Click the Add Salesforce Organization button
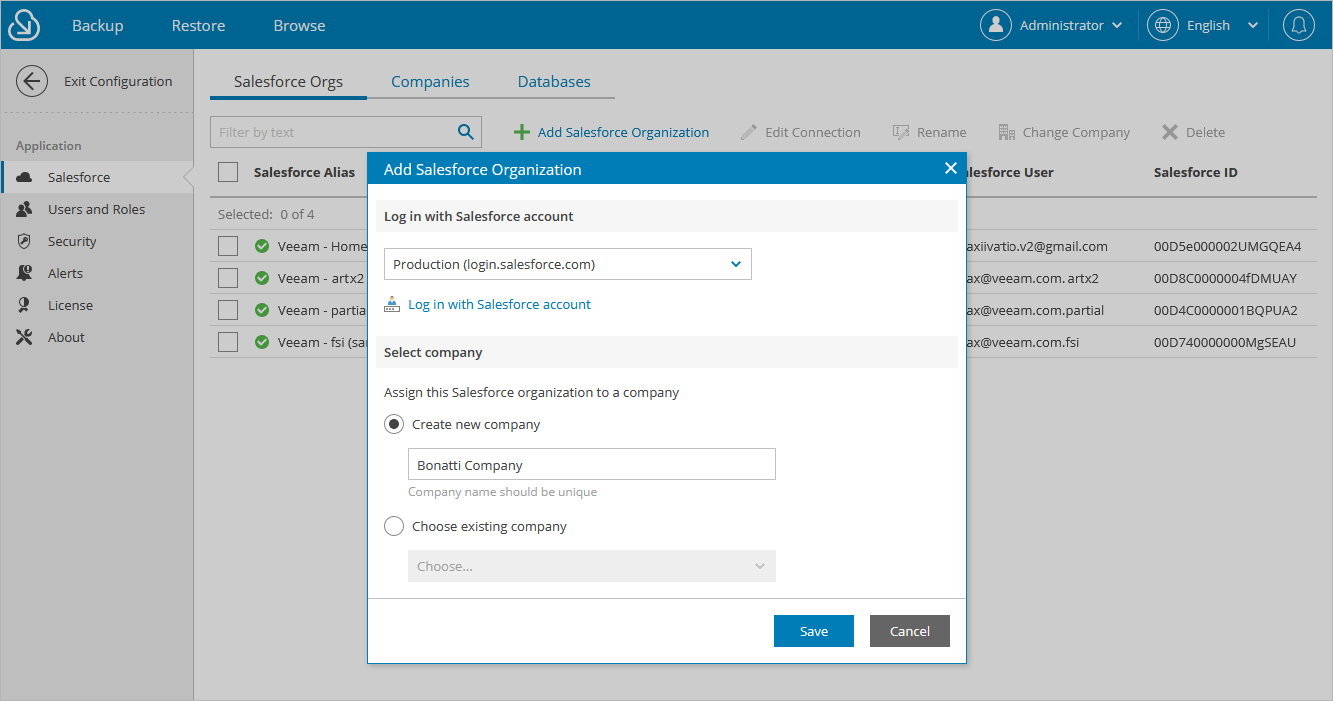This screenshot has height=701, width=1333. [611, 132]
